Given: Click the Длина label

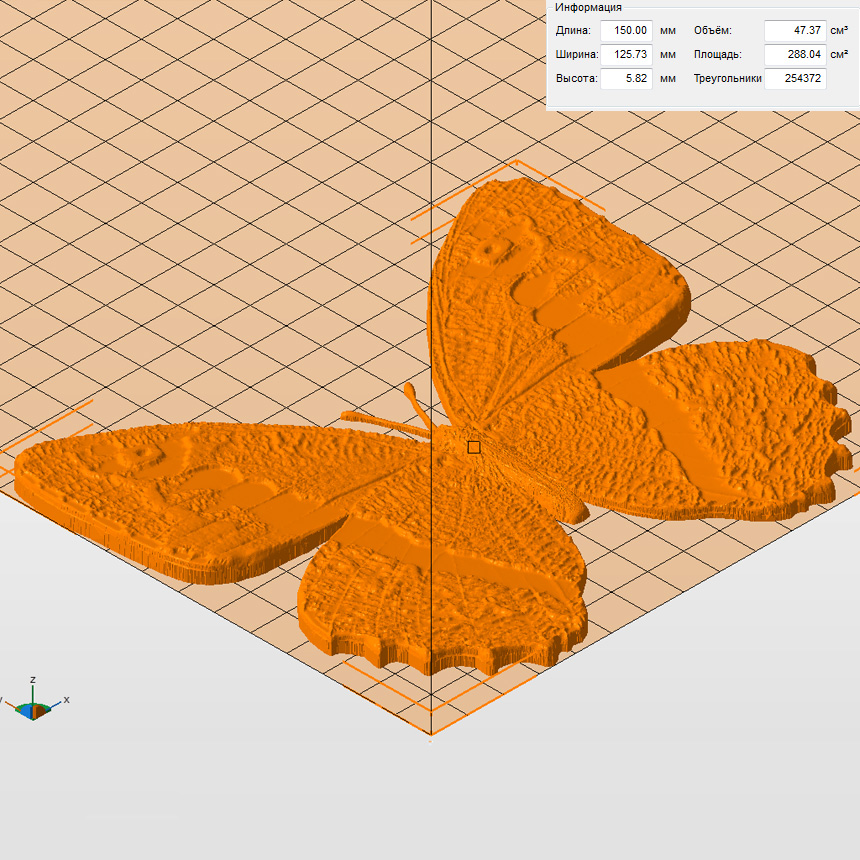Looking at the screenshot, I should click(x=573, y=31).
